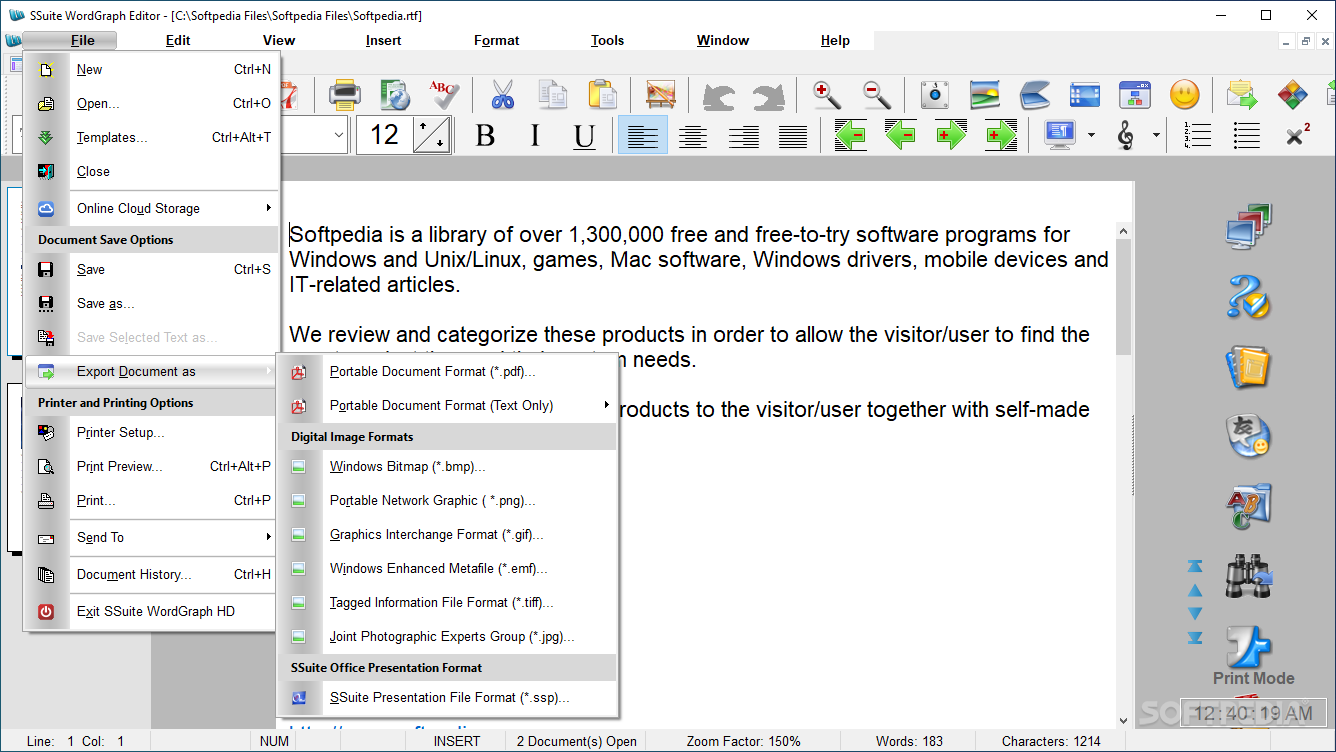Export as Windows Bitmap (*.bmp)
This screenshot has height=752, width=1336.
(x=447, y=466)
